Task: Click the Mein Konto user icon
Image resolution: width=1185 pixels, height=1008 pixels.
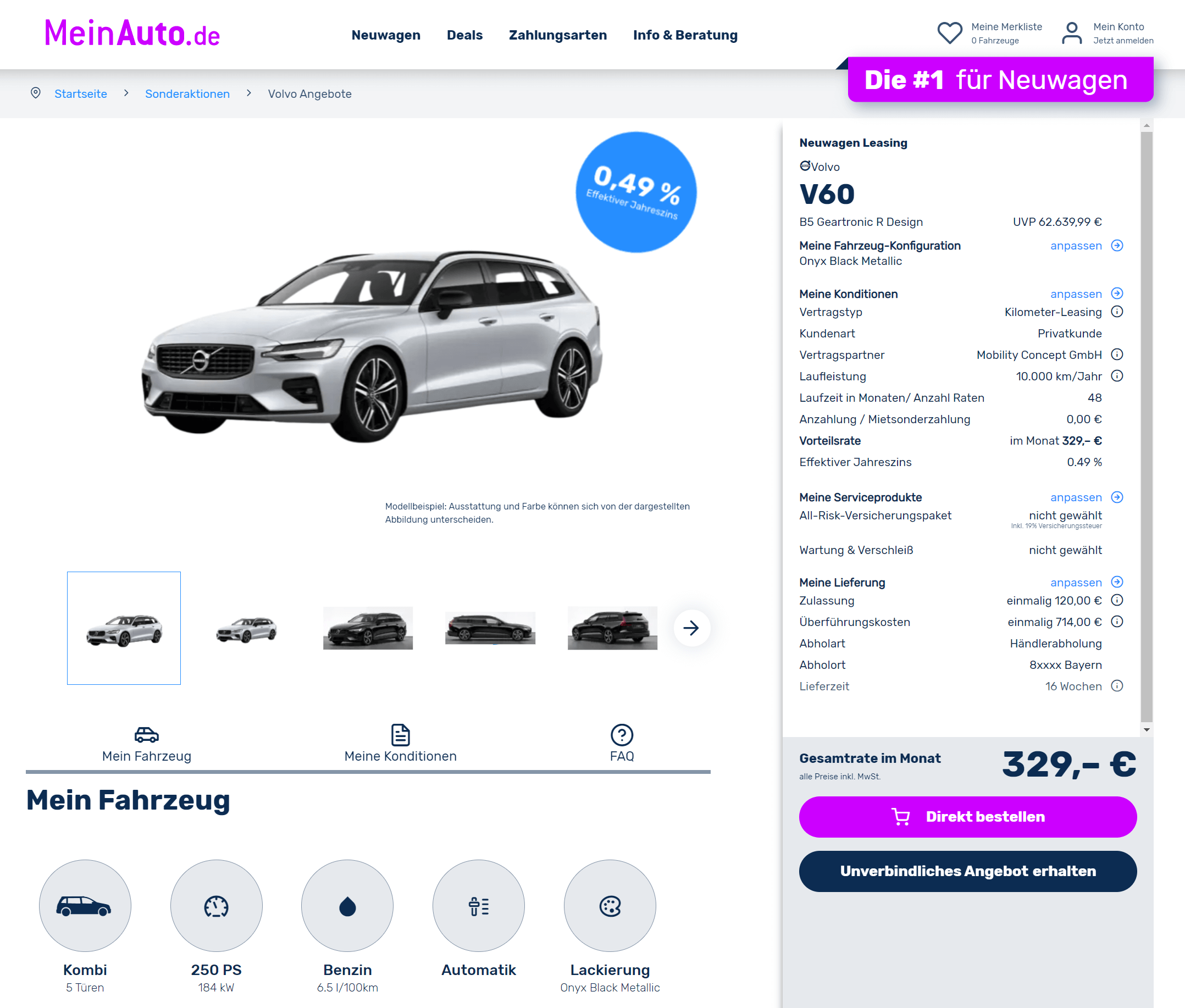Action: click(1071, 33)
